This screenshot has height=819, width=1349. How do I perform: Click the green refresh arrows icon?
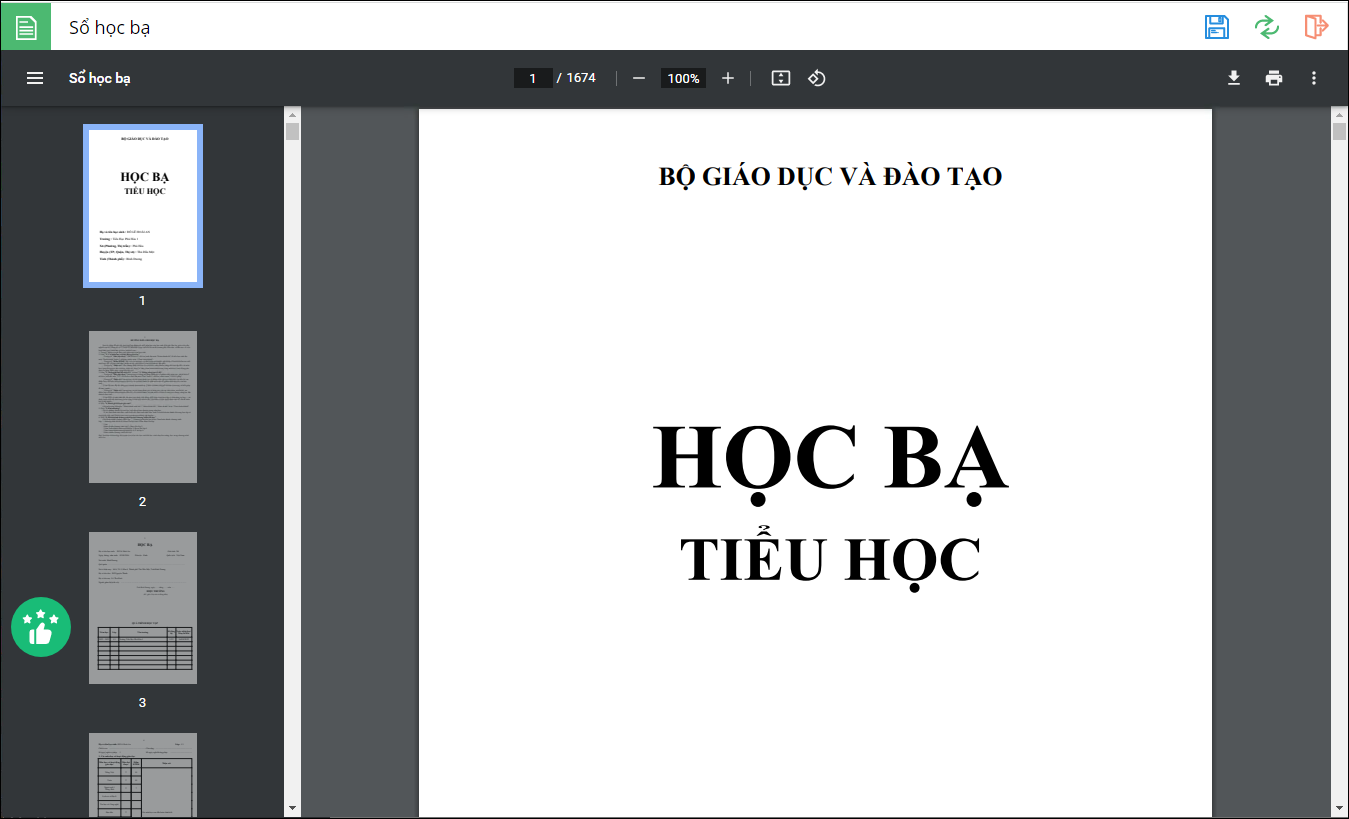coord(1267,27)
